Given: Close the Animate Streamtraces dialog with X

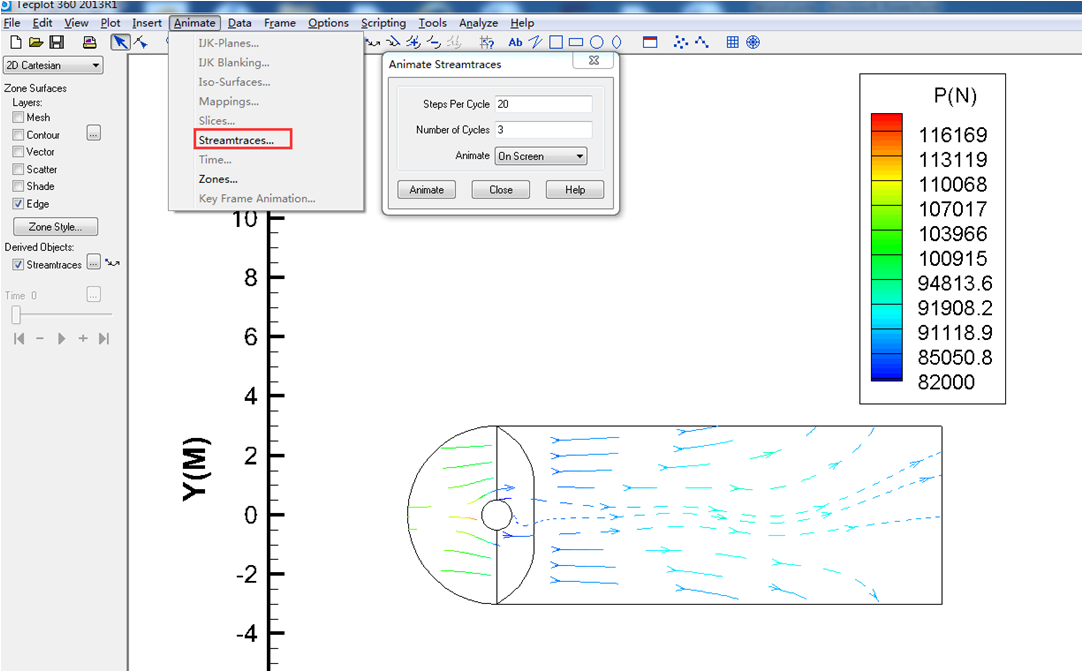Looking at the screenshot, I should click(x=593, y=61).
